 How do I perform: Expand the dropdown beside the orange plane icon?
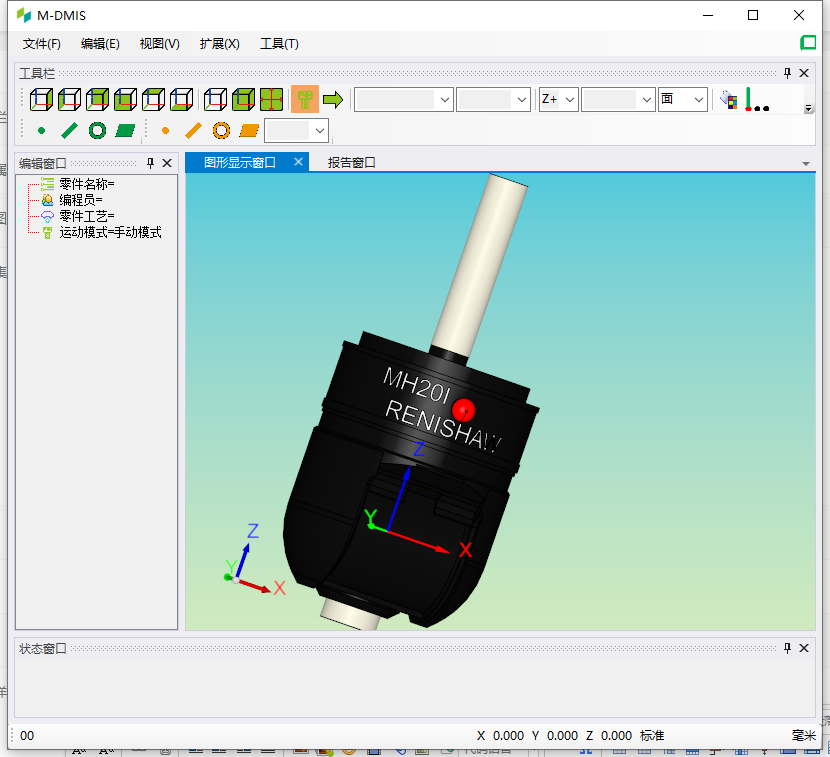point(320,130)
